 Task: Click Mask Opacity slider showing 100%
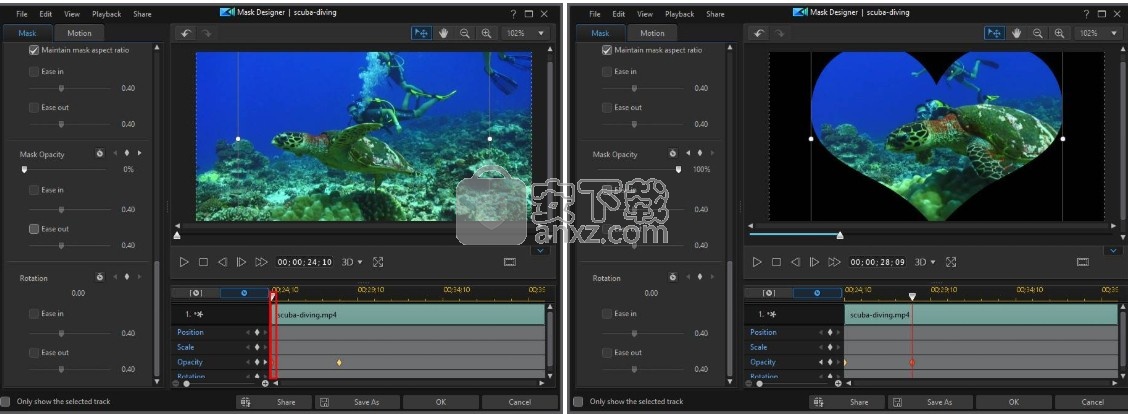click(639, 169)
